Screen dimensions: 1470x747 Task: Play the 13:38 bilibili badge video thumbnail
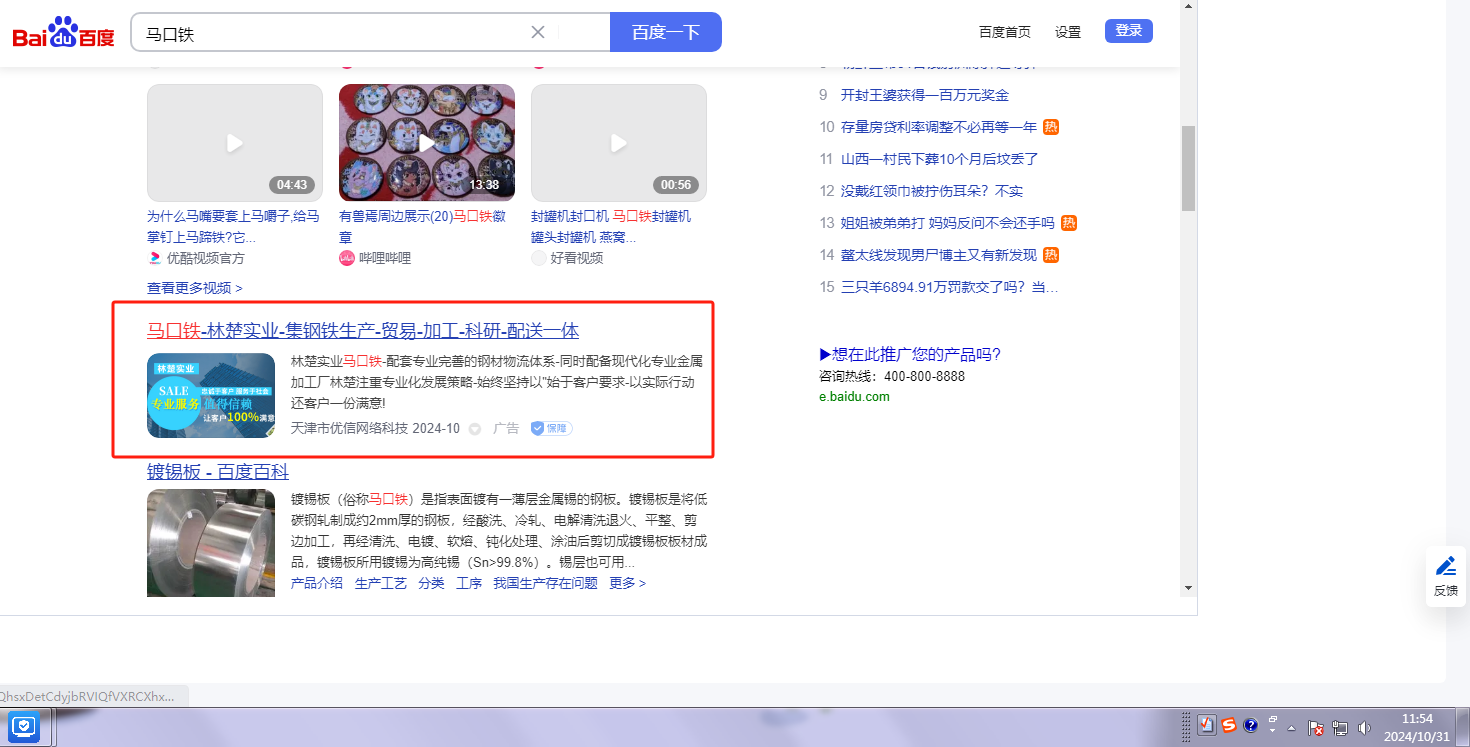[427, 143]
